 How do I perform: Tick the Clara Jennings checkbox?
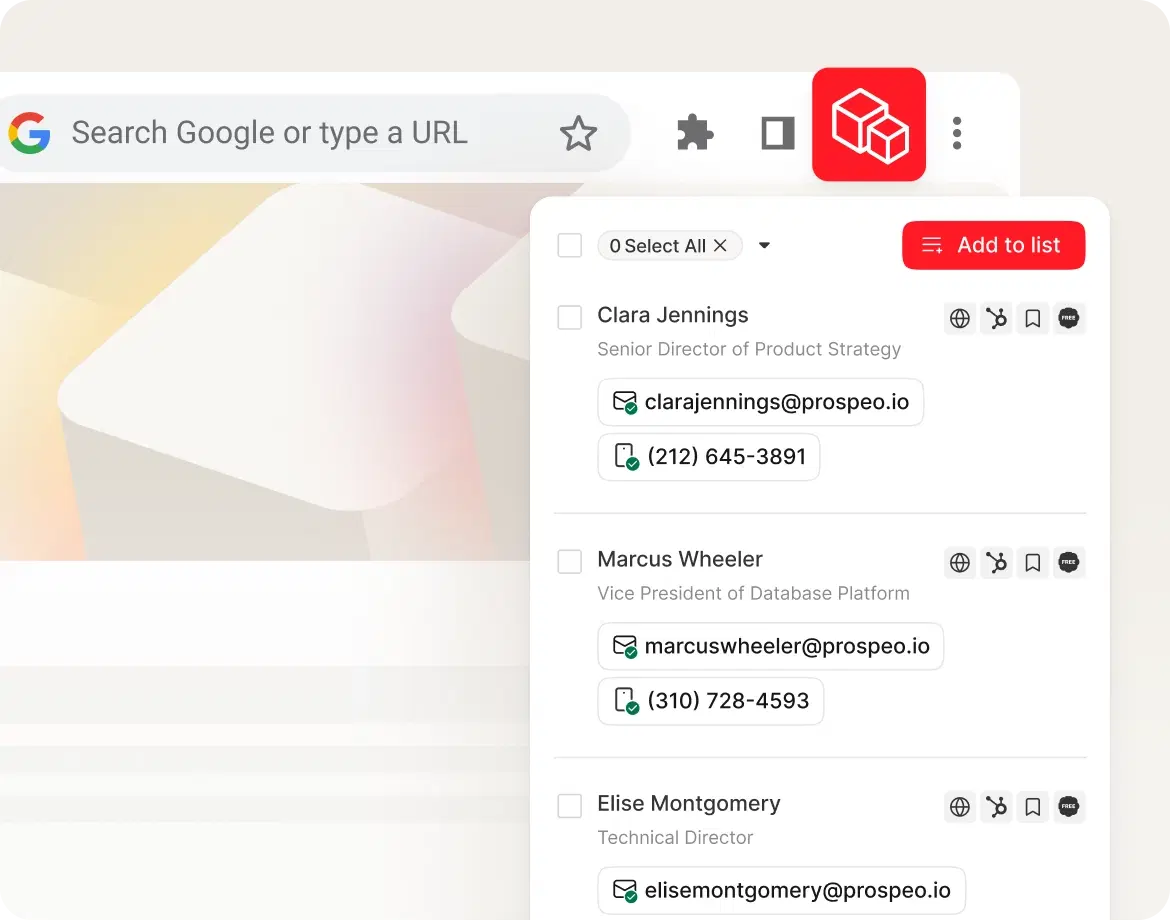pos(570,318)
